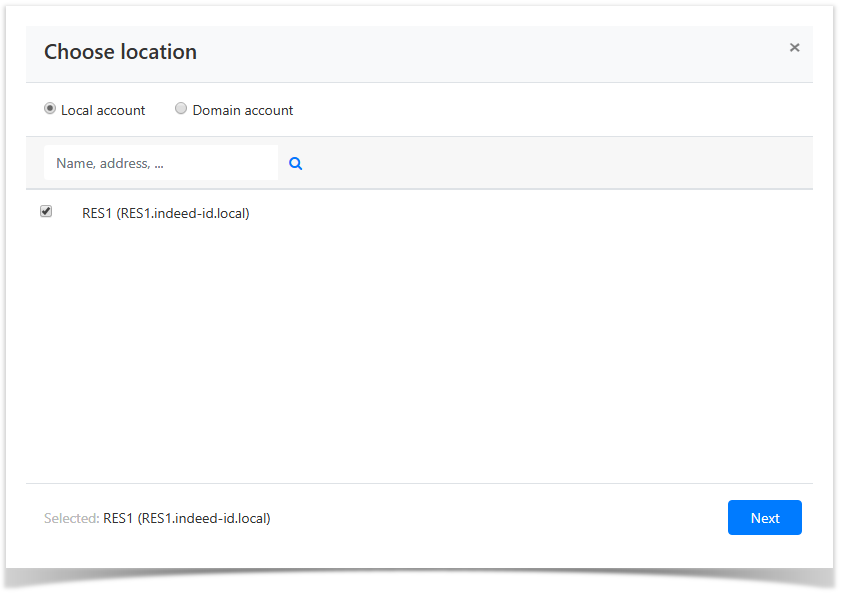Click the Choose location title text
The width and height of the screenshot is (847, 597).
pyautogui.click(x=120, y=52)
